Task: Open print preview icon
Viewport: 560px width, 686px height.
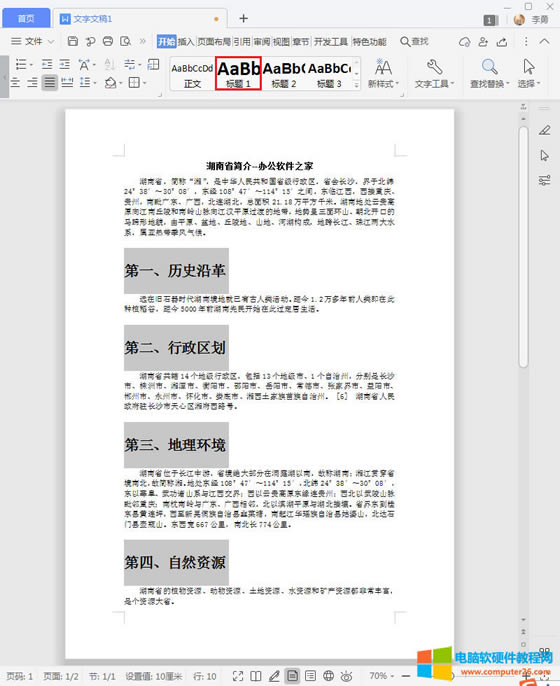Action: click(126, 41)
